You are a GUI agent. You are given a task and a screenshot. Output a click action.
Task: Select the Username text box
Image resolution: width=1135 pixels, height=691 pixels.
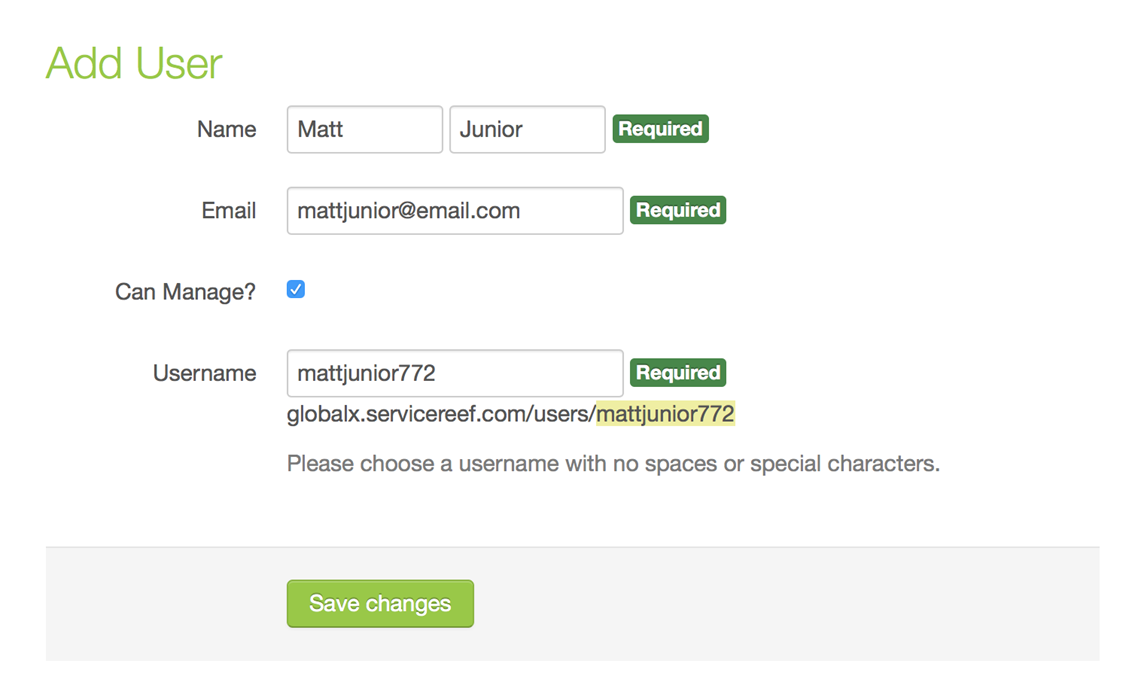(x=454, y=373)
